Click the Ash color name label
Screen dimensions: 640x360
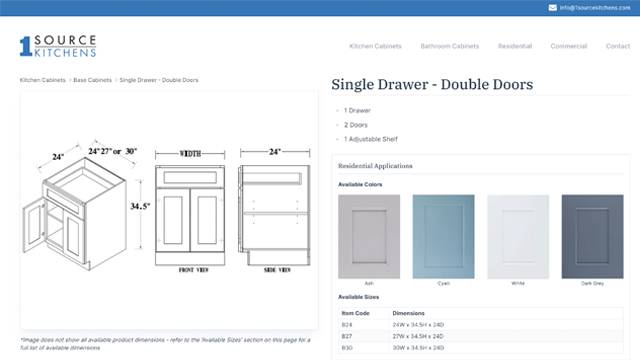[369, 283]
